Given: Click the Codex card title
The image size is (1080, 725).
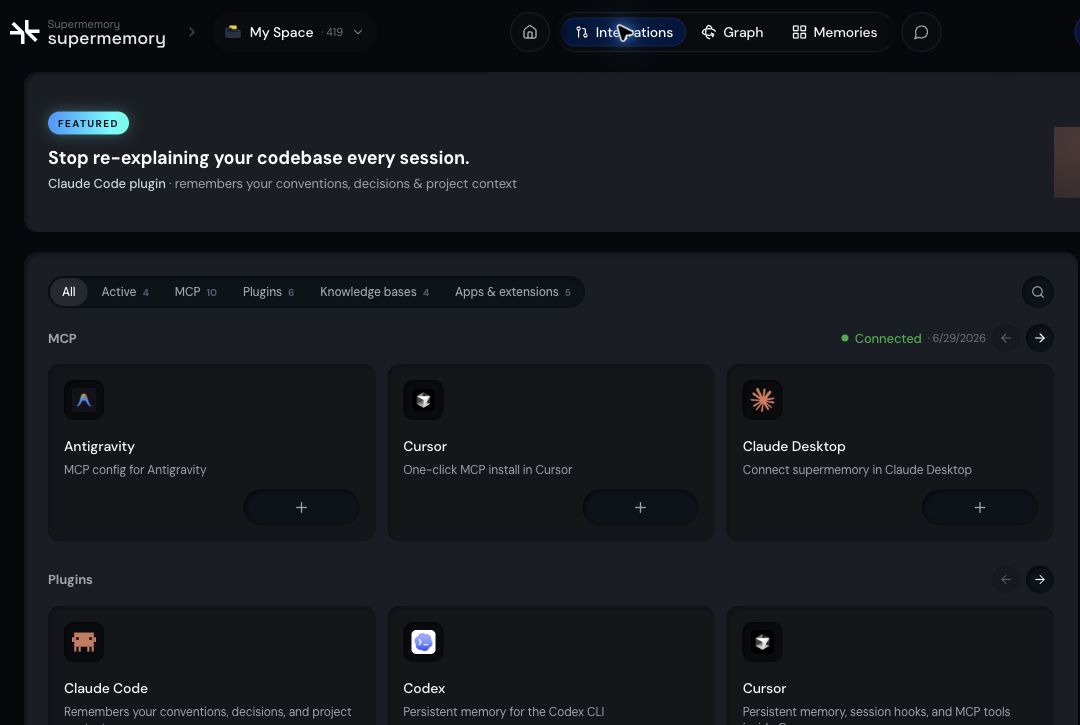Looking at the screenshot, I should [424, 689].
